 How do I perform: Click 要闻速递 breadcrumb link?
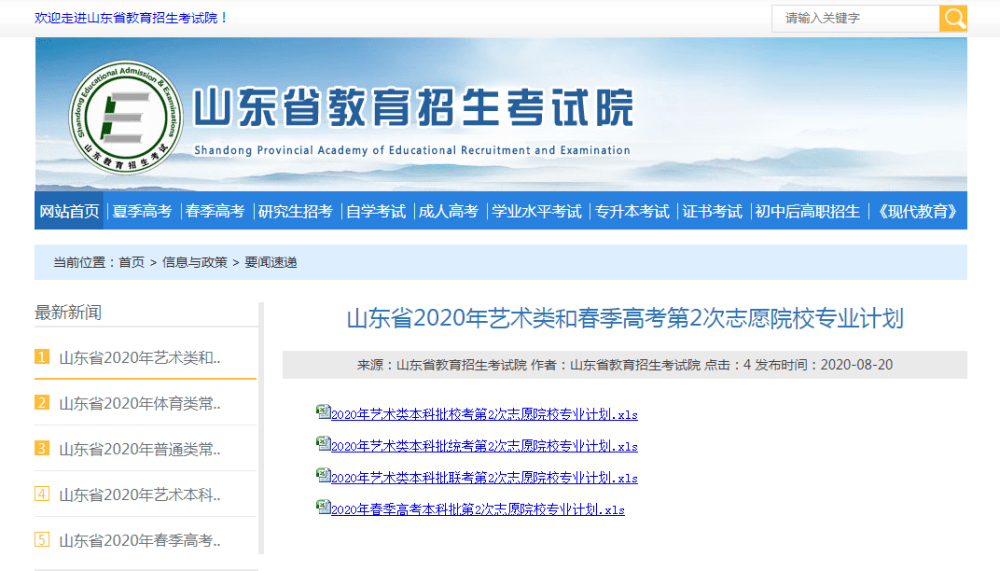pos(270,262)
